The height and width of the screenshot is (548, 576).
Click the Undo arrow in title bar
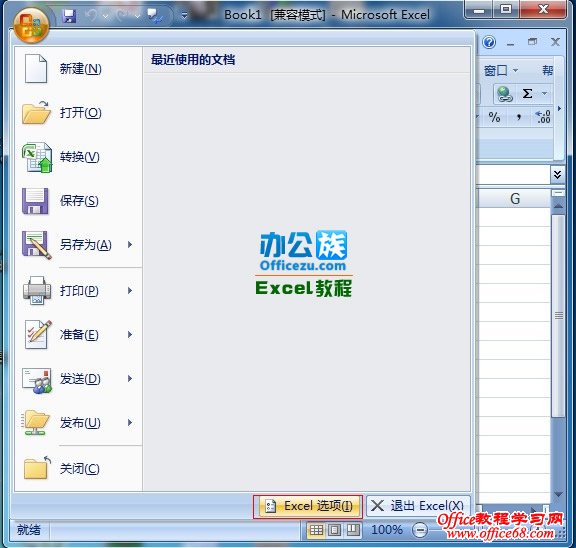pyautogui.click(x=92, y=16)
